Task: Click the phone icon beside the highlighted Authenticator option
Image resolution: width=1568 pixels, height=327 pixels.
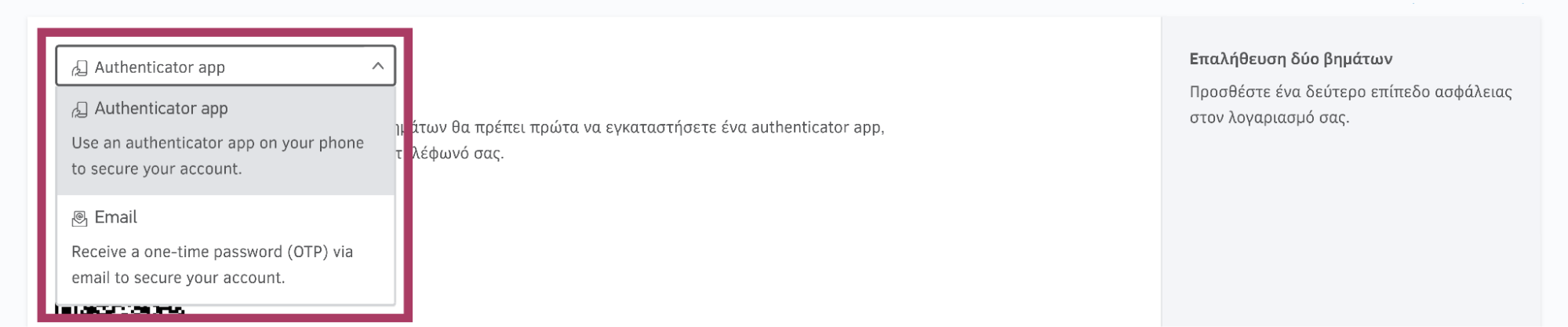Action: [x=79, y=110]
